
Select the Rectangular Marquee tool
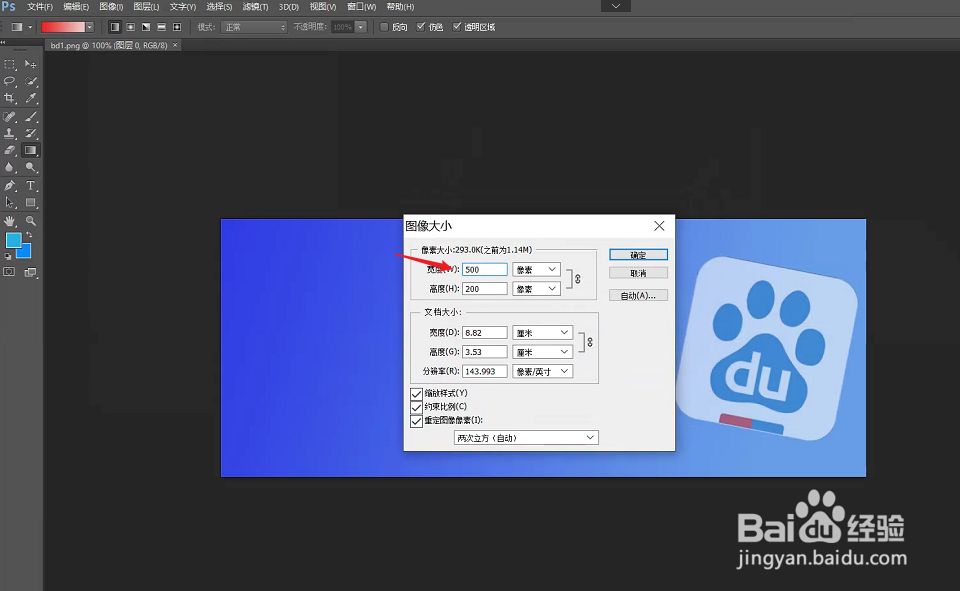click(x=10, y=64)
